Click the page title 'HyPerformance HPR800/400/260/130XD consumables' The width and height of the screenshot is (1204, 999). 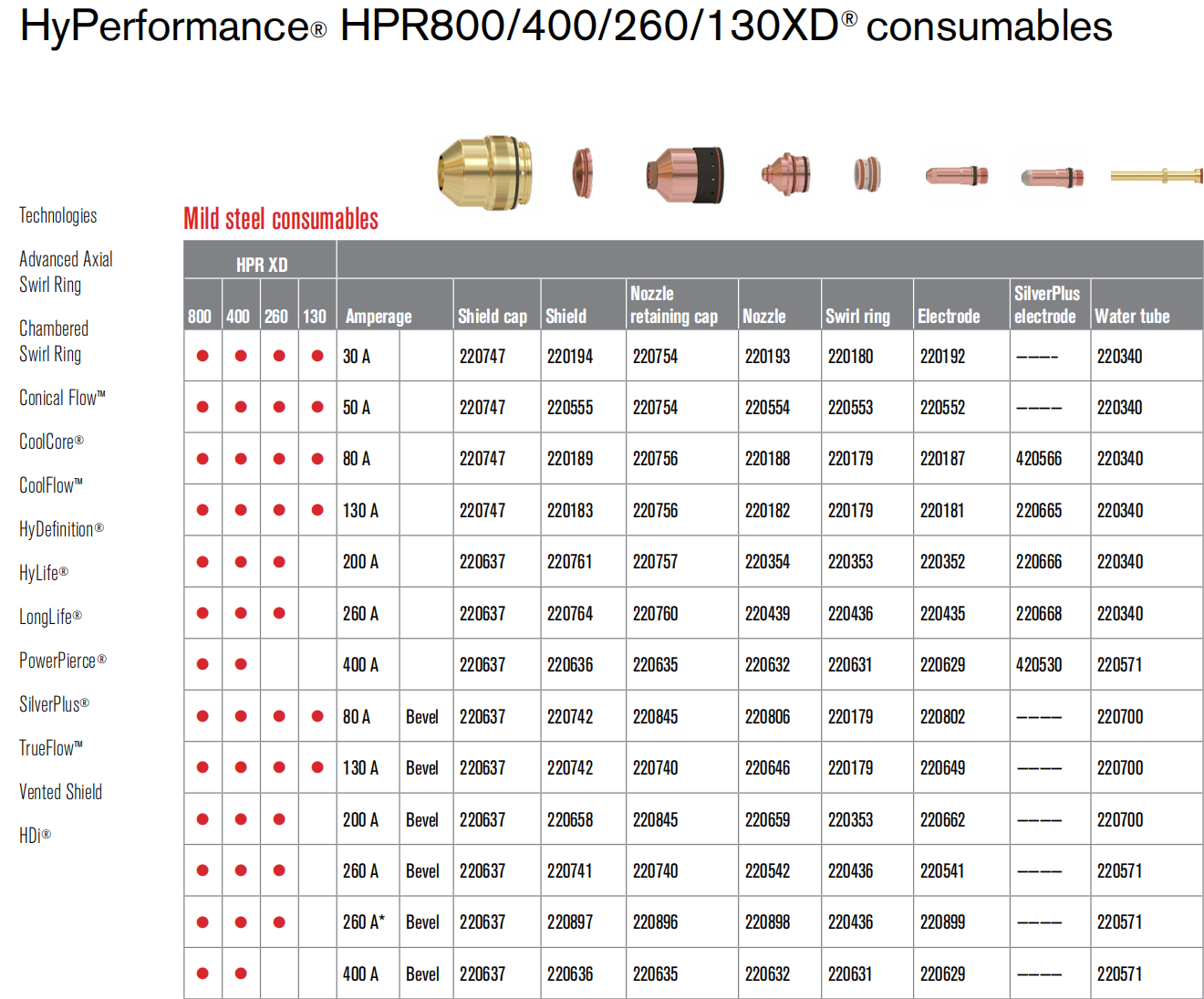click(x=566, y=26)
